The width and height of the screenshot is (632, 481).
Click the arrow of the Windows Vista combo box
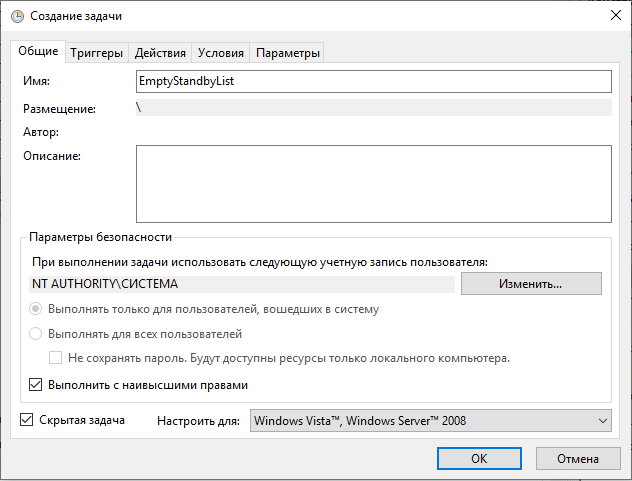(601, 421)
